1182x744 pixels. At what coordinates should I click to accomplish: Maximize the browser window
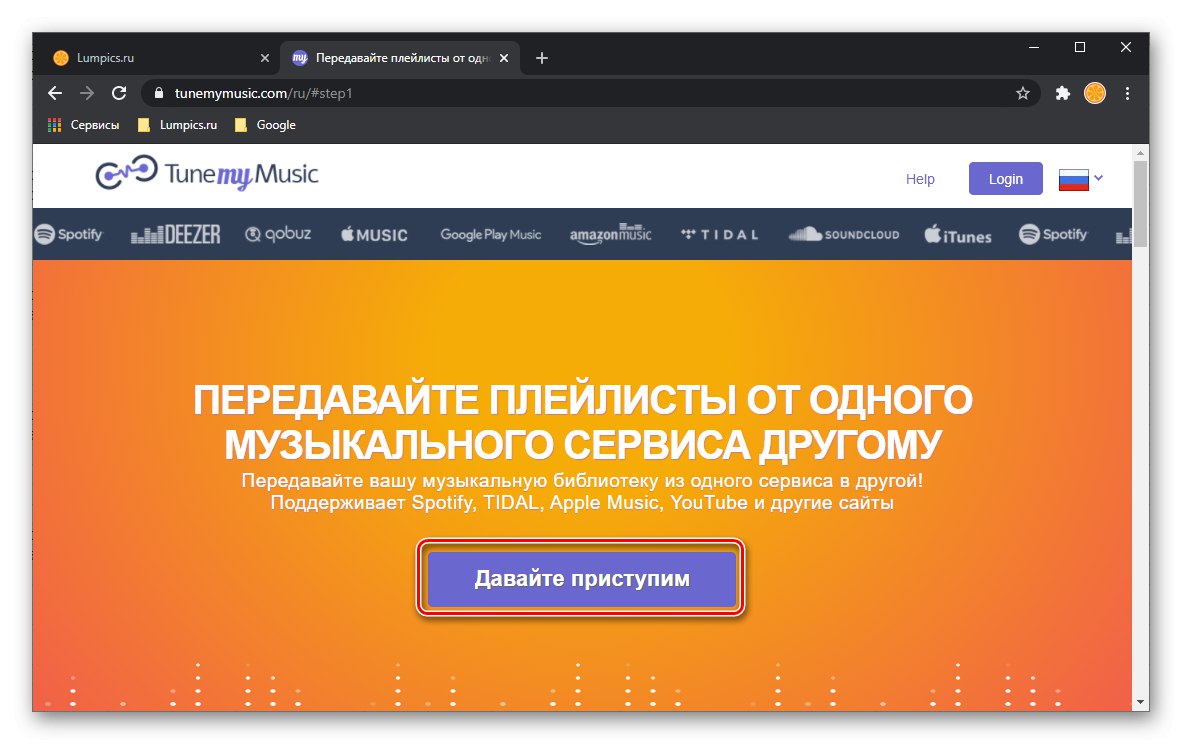pyautogui.click(x=1079, y=47)
